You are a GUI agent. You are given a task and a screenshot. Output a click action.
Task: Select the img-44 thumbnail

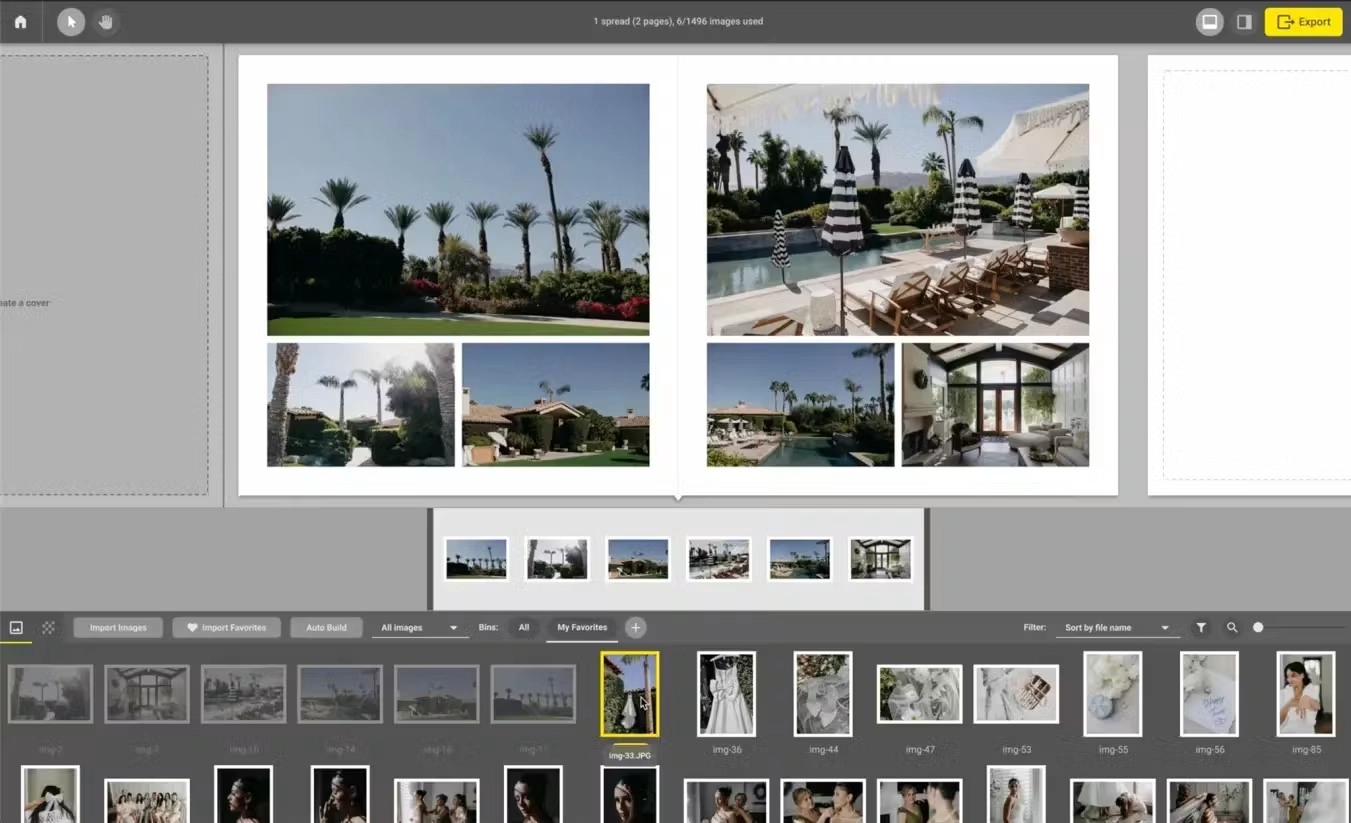click(x=823, y=694)
